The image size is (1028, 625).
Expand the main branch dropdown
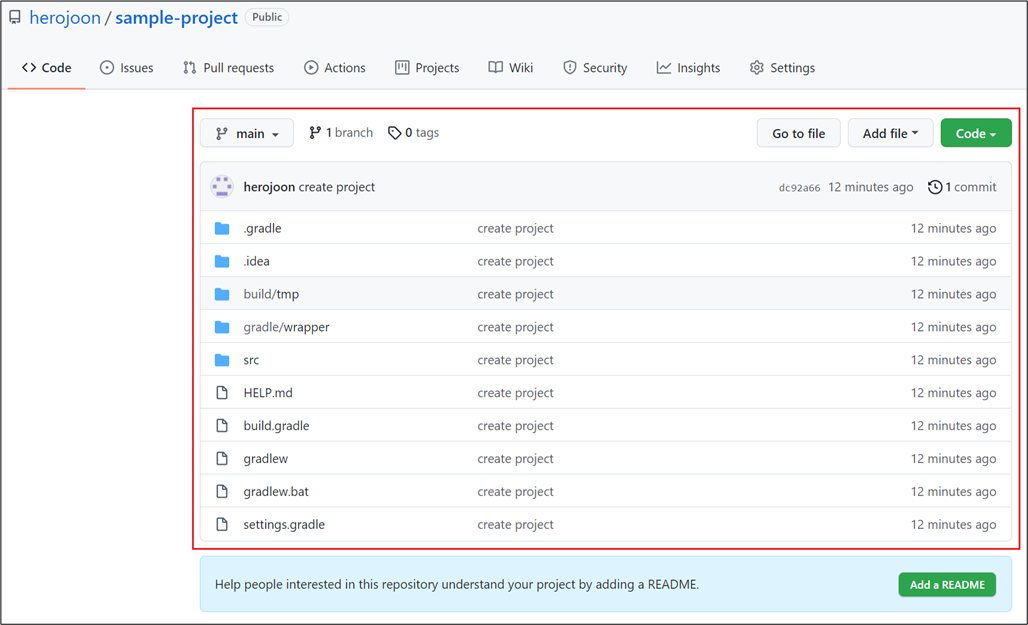[247, 133]
